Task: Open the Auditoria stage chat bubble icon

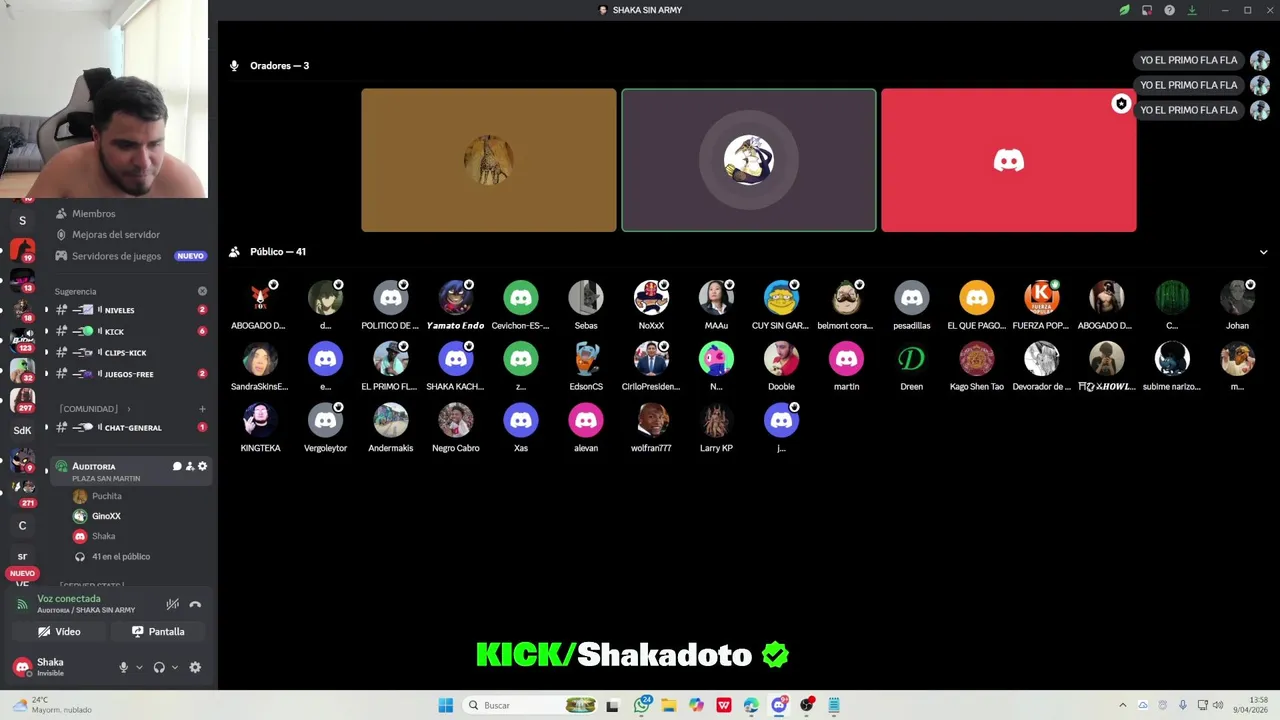Action: coord(177,466)
